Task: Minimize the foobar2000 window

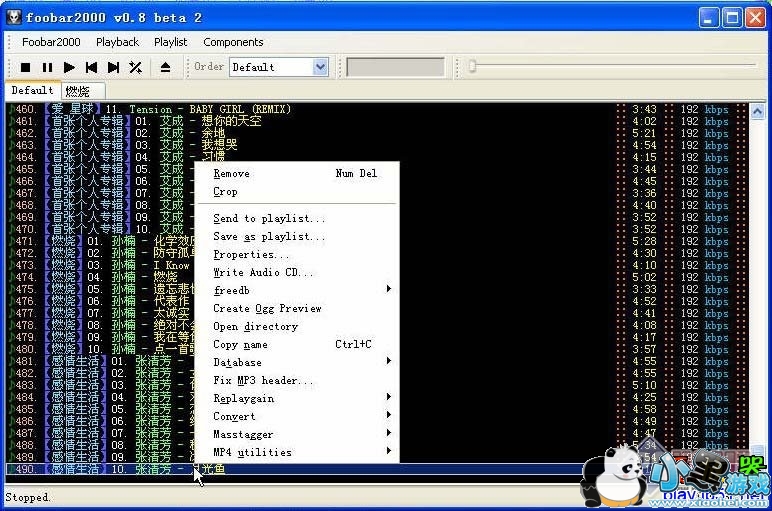Action: click(709, 18)
